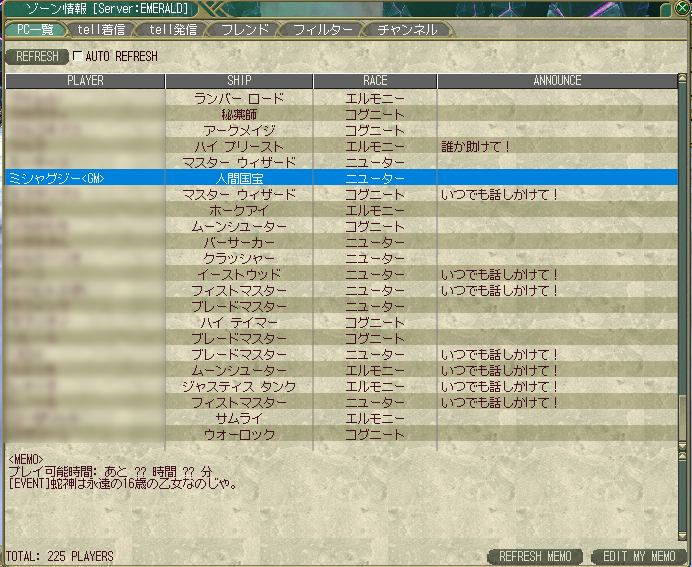The height and width of the screenshot is (567, 692).
Task: Enable the AUTO REFRESH checkbox
Action: tap(78, 56)
